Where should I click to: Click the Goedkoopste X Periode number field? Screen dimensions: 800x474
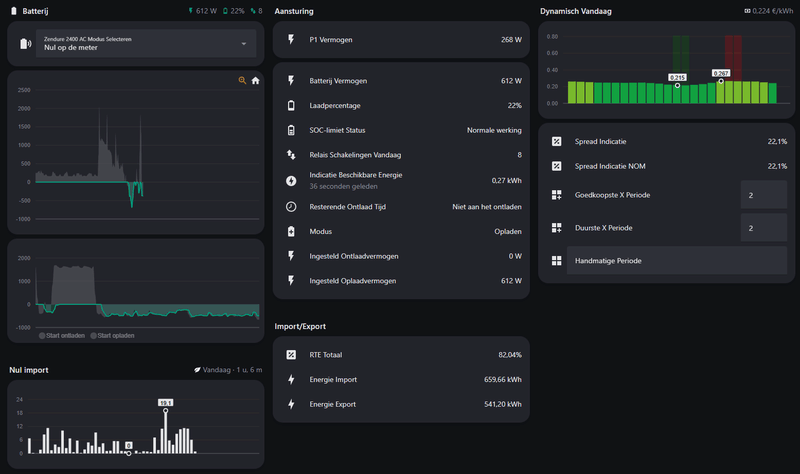764,195
